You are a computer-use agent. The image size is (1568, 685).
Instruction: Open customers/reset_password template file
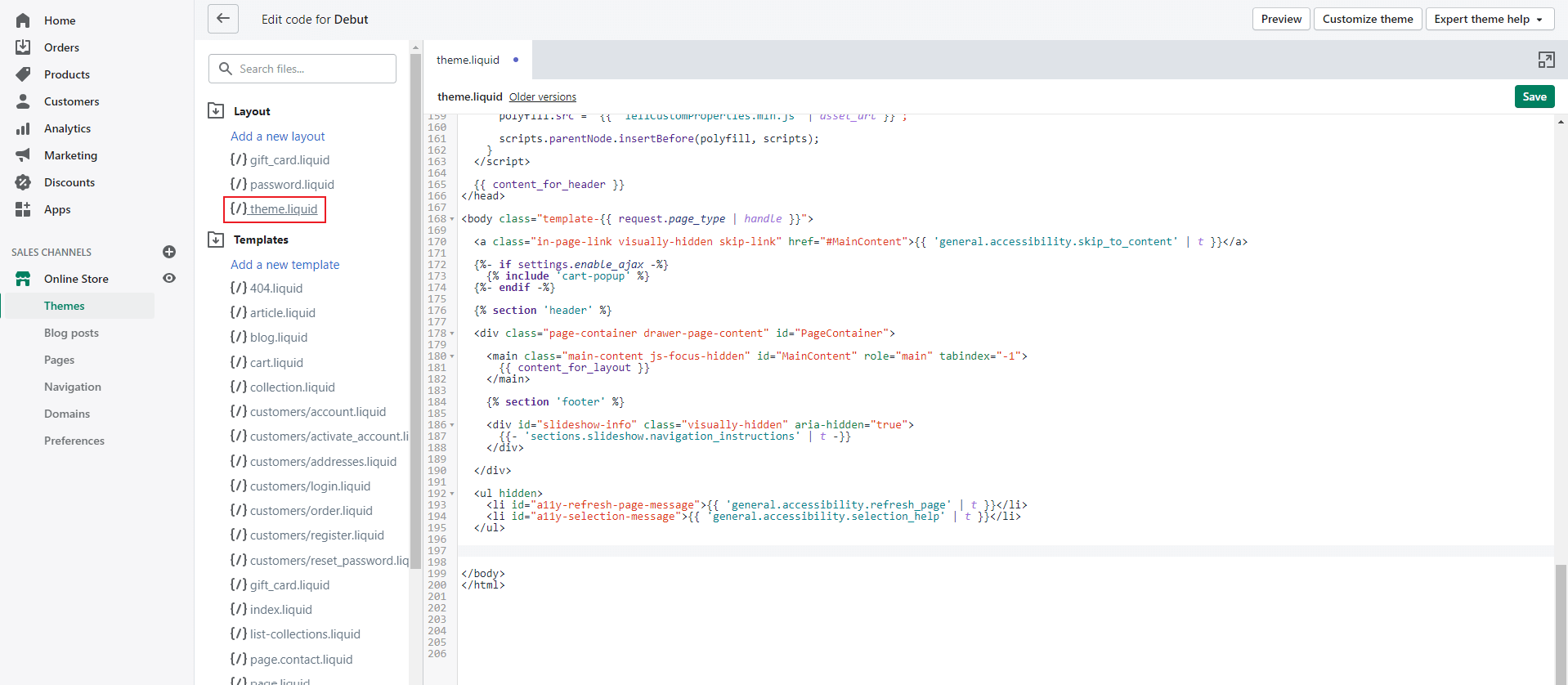(320, 561)
